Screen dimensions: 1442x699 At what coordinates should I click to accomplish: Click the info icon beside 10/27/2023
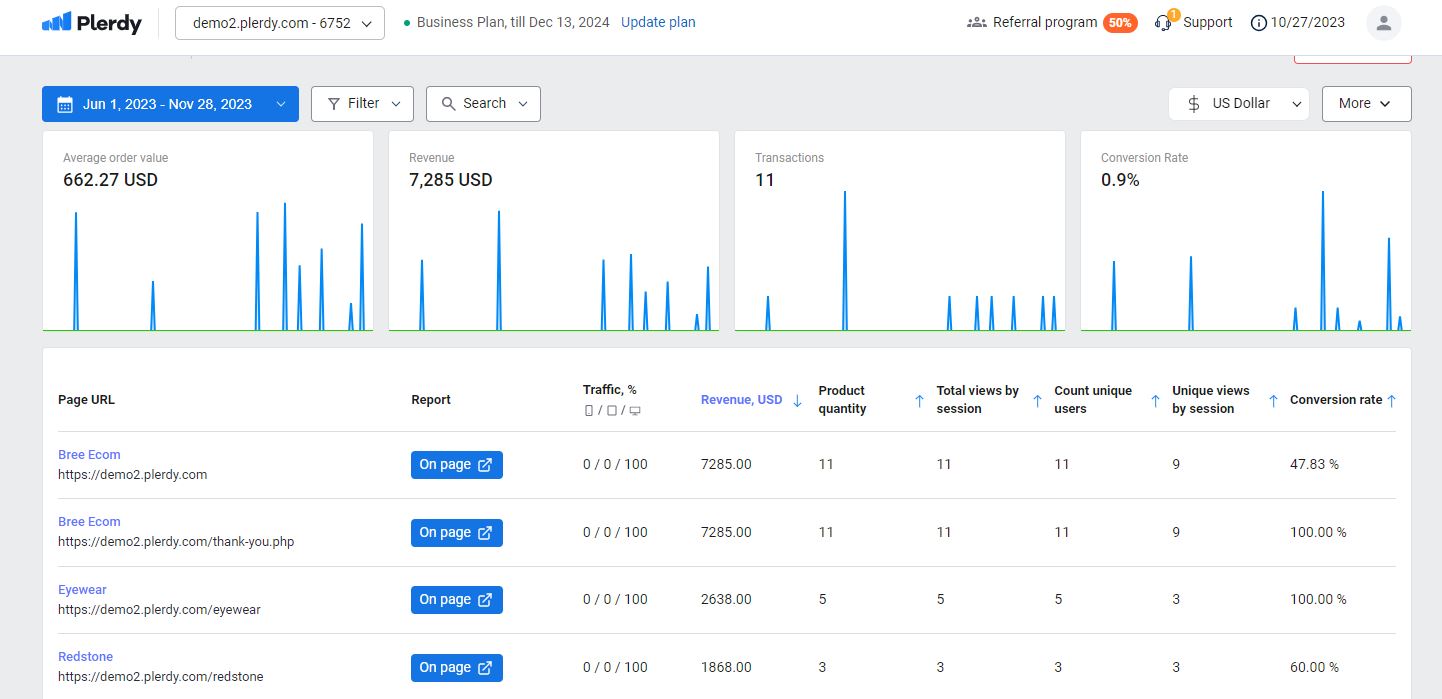tap(1259, 23)
